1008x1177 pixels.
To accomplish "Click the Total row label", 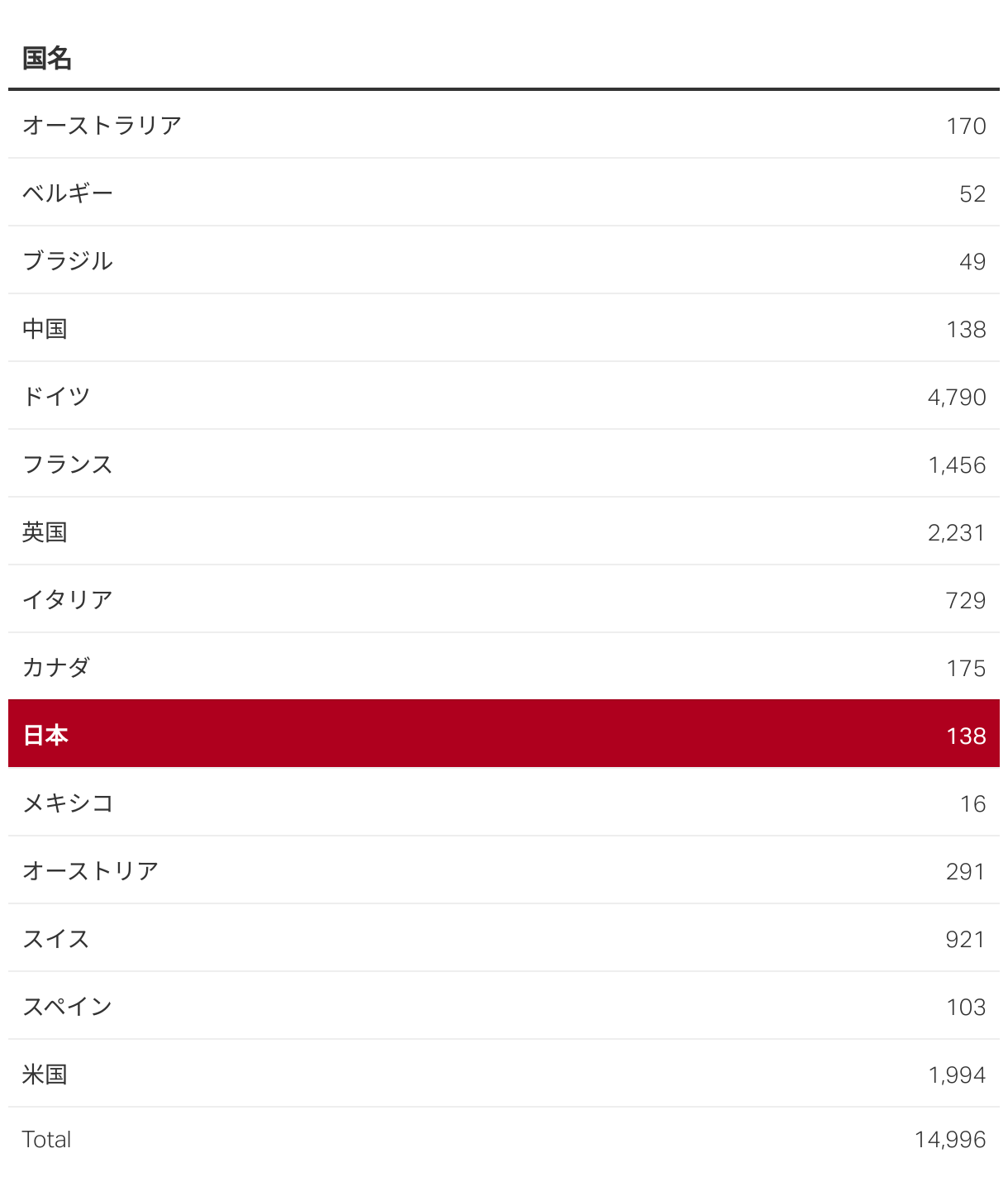I will click(x=46, y=1140).
